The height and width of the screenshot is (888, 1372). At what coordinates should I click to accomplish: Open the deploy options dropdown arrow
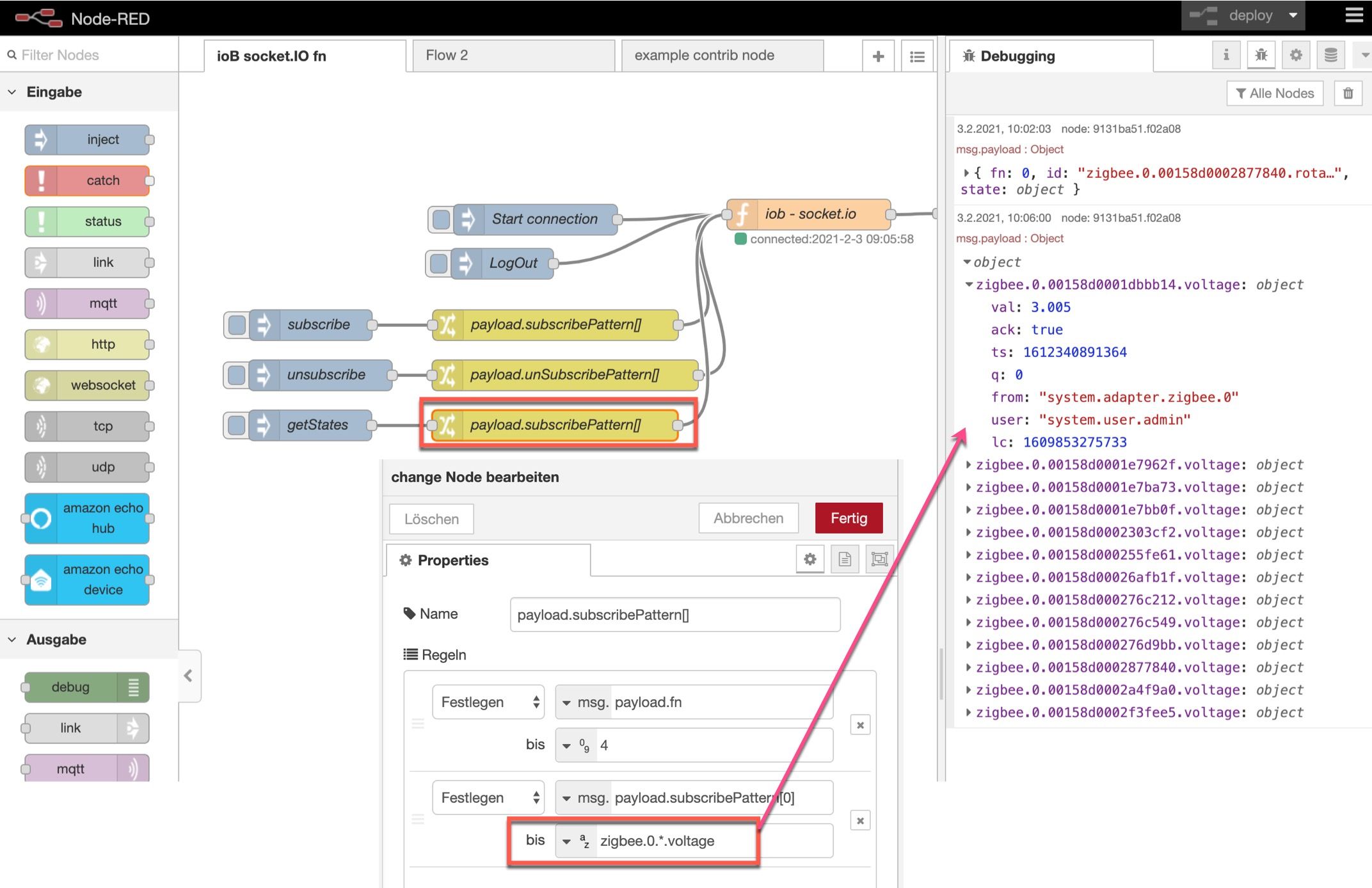coord(1293,15)
